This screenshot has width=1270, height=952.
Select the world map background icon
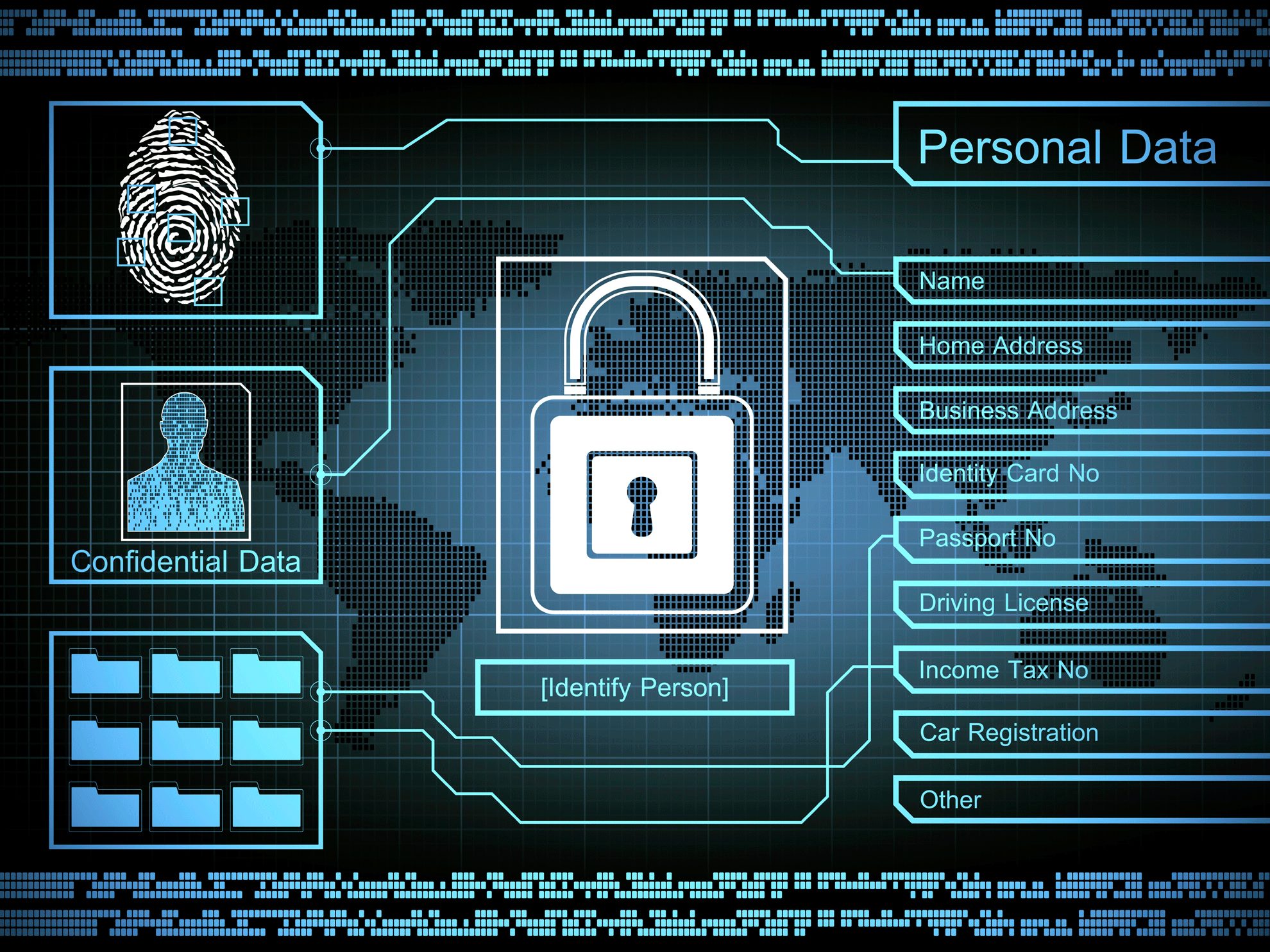(635, 476)
